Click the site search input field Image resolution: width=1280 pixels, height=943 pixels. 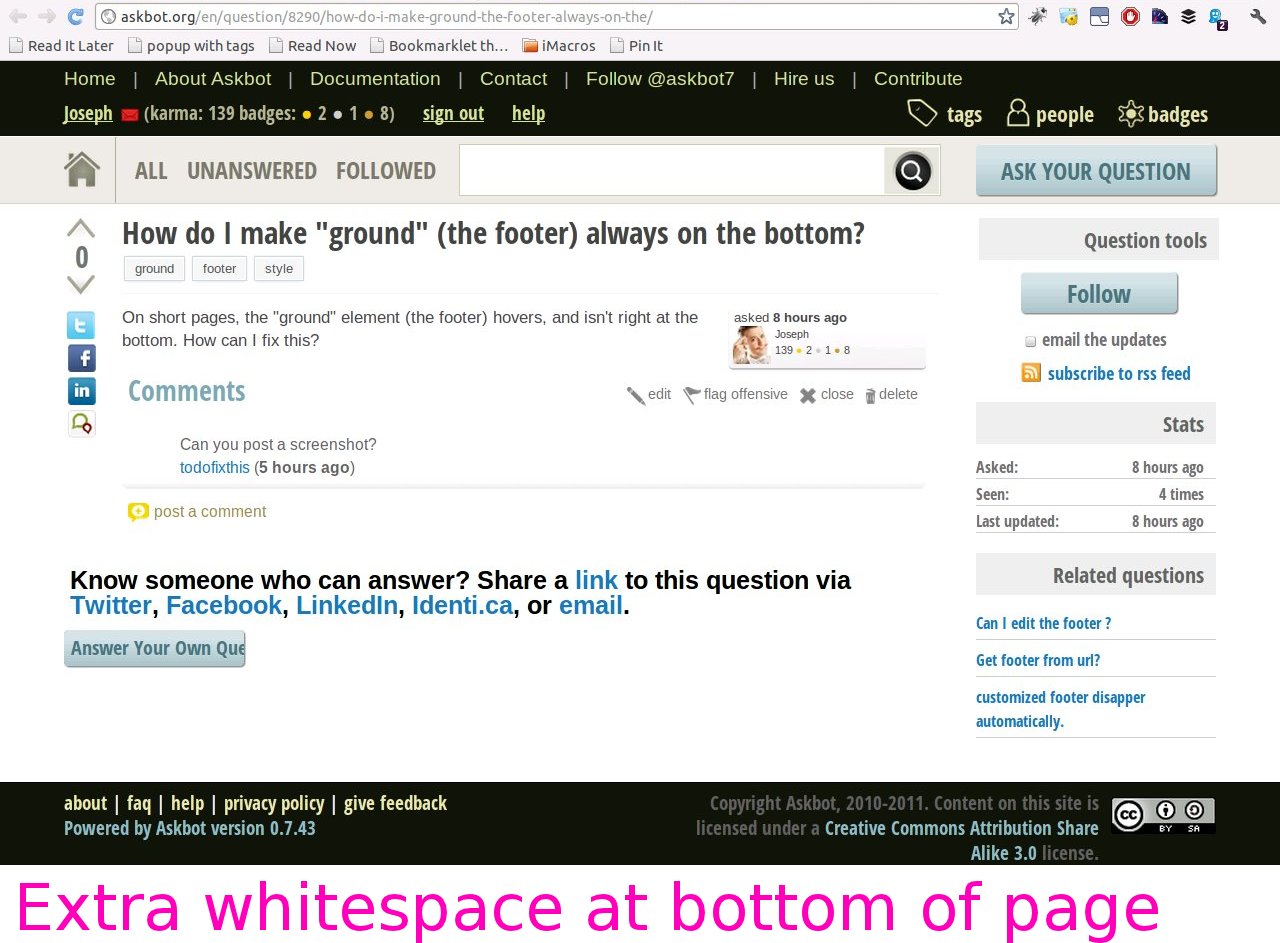(x=672, y=171)
